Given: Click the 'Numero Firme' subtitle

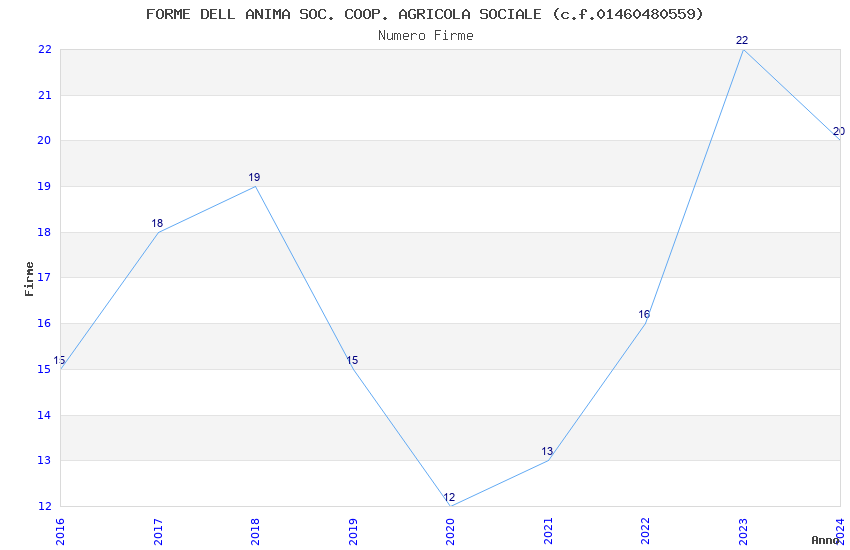Looking at the screenshot, I should click(x=426, y=36).
